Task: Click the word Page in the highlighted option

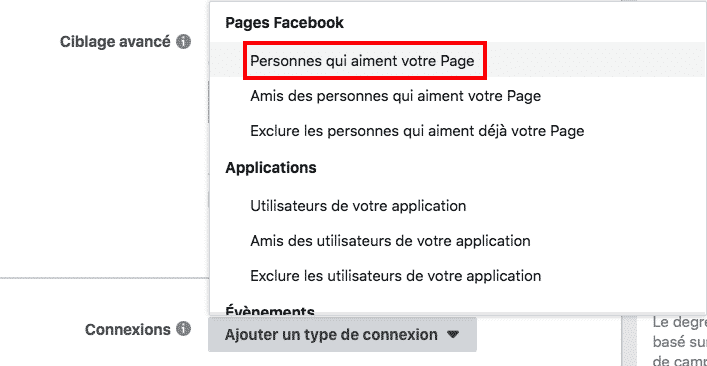Action: pyautogui.click(x=457, y=60)
